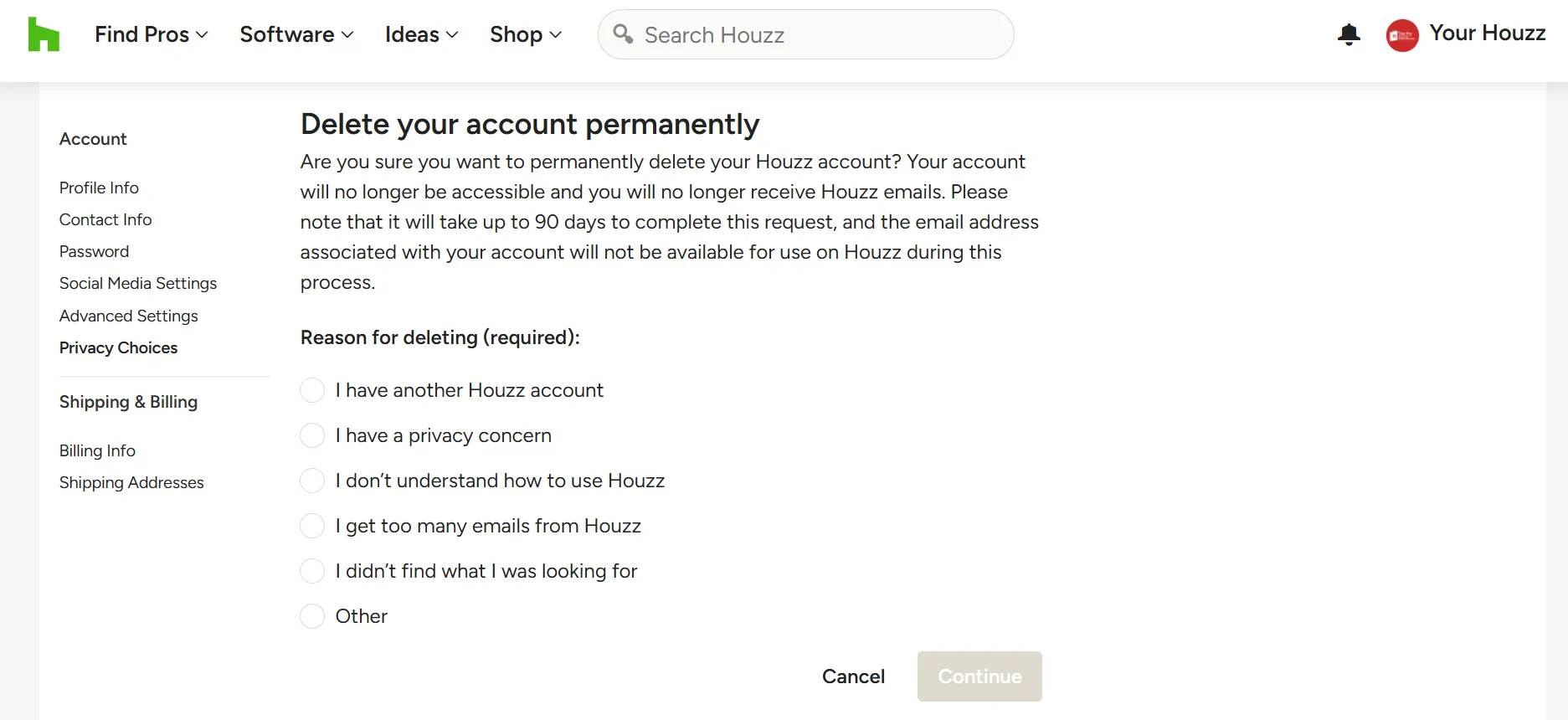1568x720 pixels.
Task: Select the 'Other' deletion reason
Action: (311, 615)
